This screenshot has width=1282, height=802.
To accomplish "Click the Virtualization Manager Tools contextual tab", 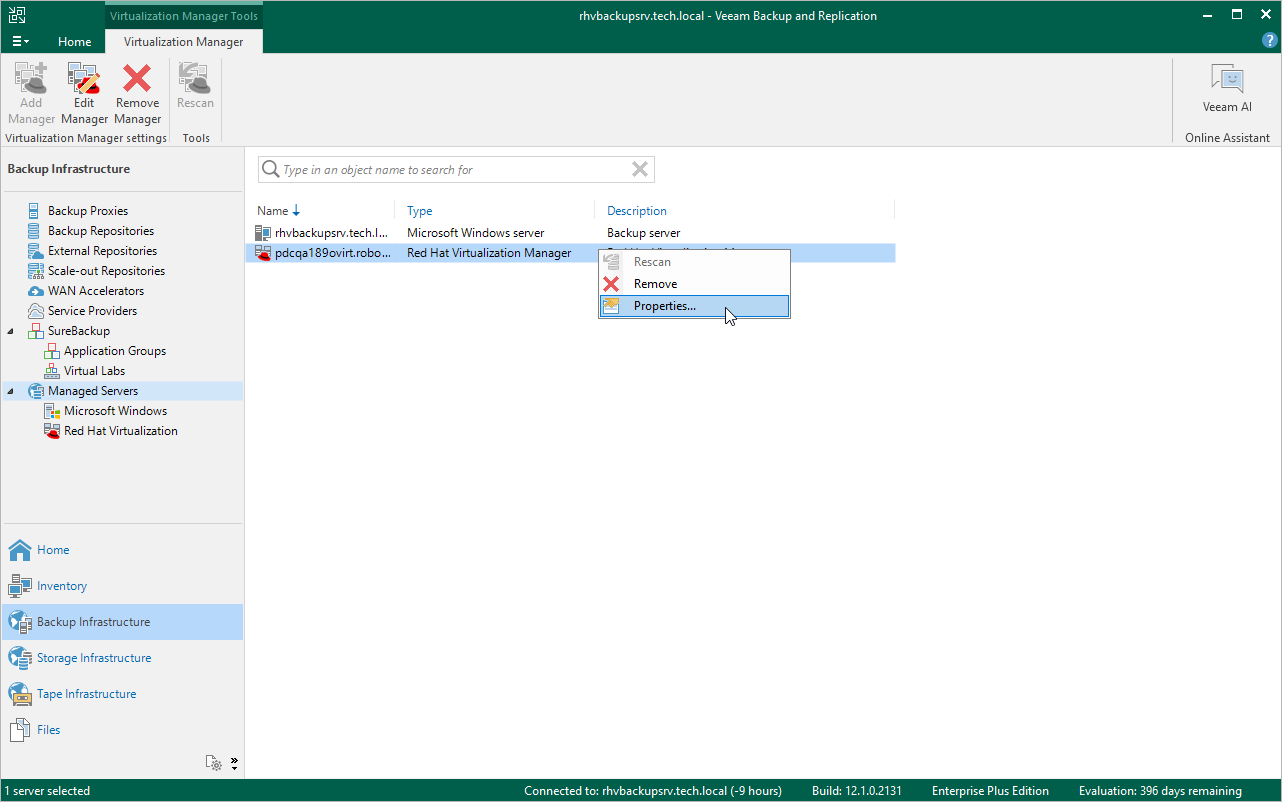I will coord(183,16).
